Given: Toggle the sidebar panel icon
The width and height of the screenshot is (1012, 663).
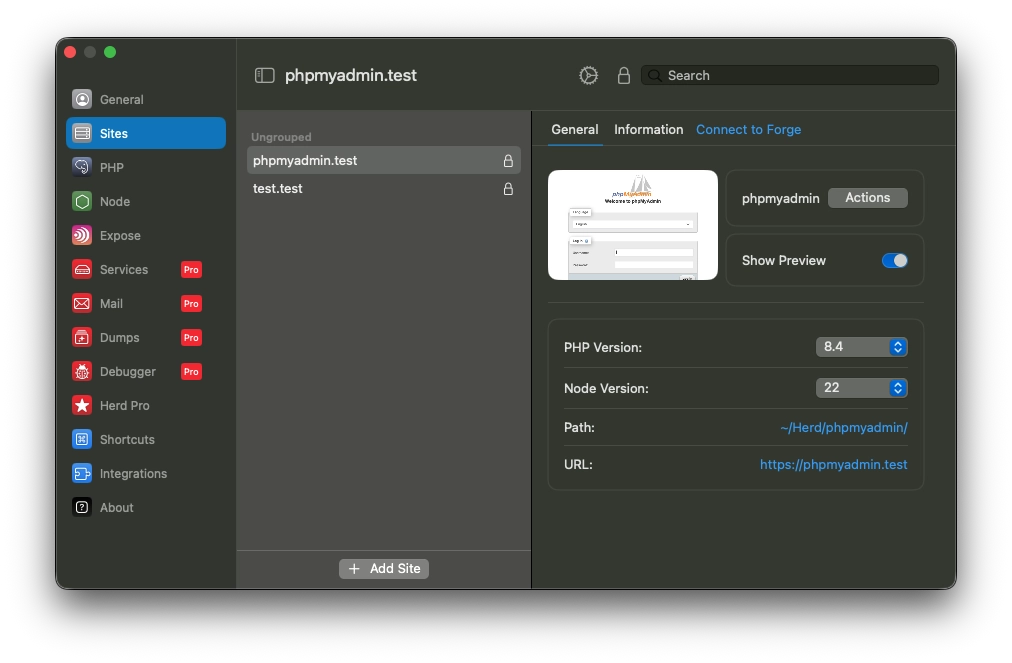Looking at the screenshot, I should point(265,76).
